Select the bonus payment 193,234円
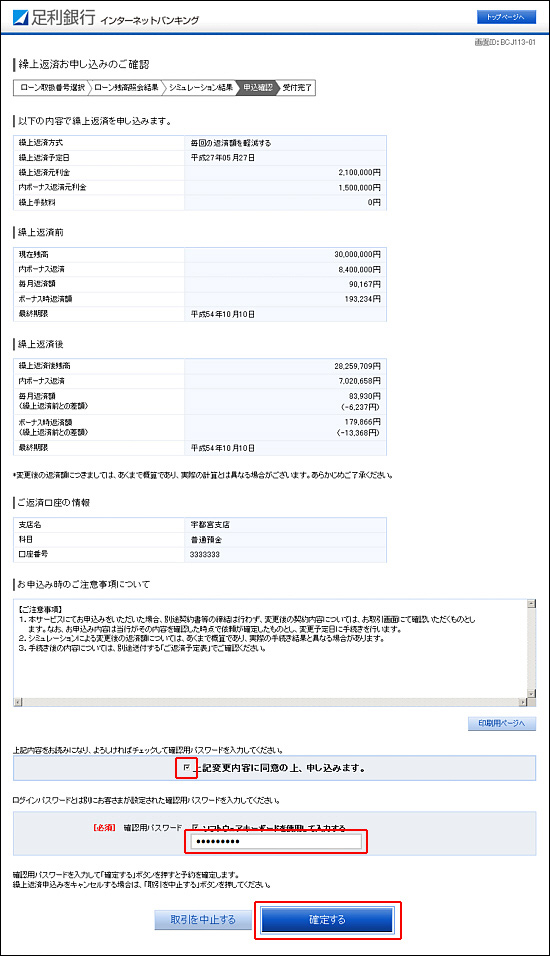Viewport: 550px width, 956px height. click(x=362, y=299)
